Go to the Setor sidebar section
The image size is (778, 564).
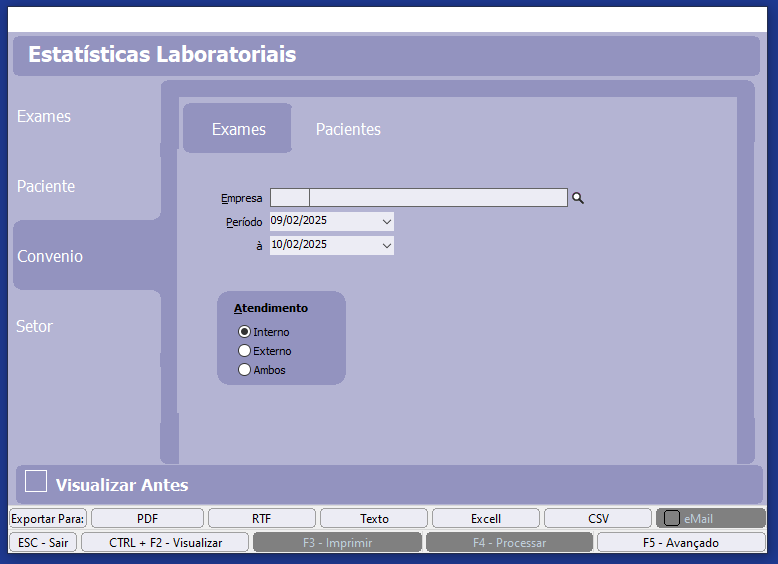coord(34,326)
